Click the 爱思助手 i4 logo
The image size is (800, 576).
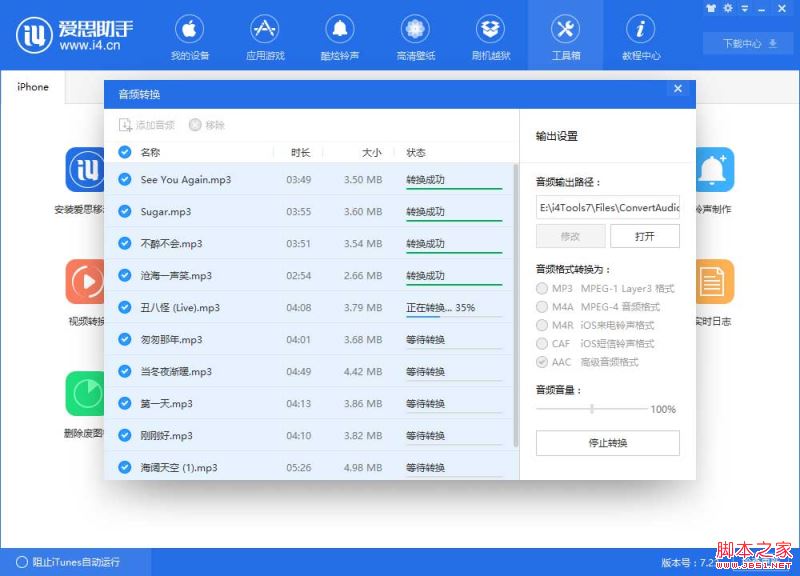pos(74,35)
